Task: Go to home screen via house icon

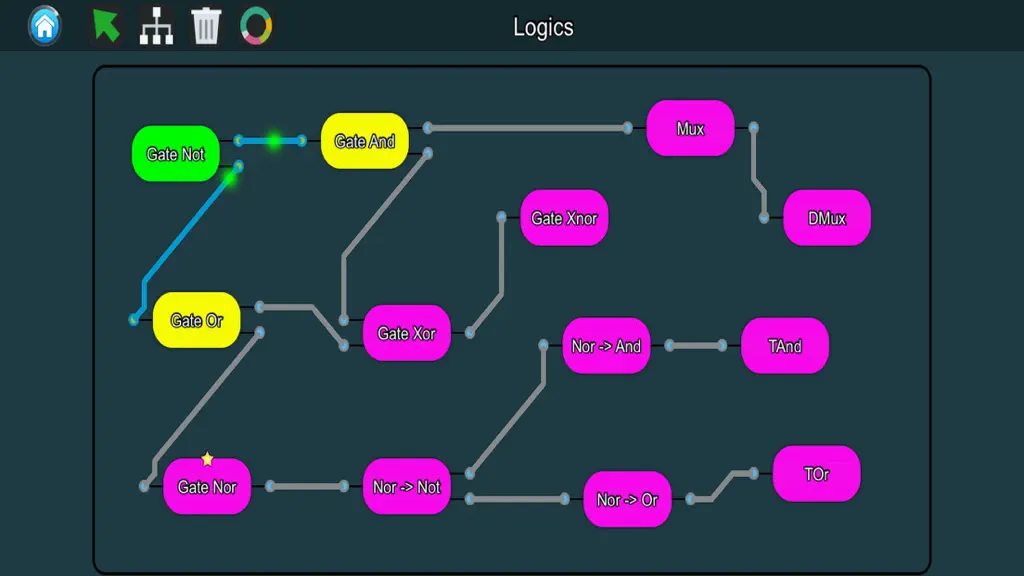Action: point(44,25)
